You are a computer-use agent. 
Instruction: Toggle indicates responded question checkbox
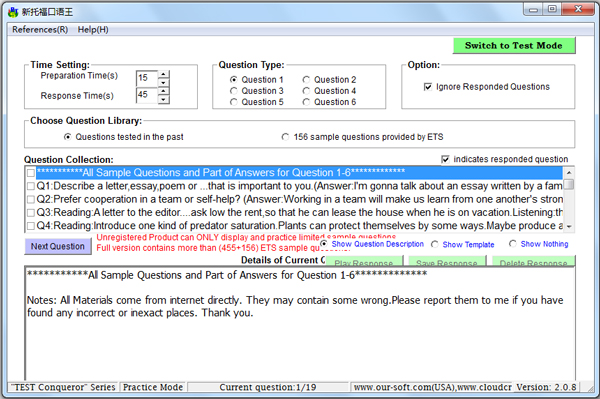click(x=445, y=159)
